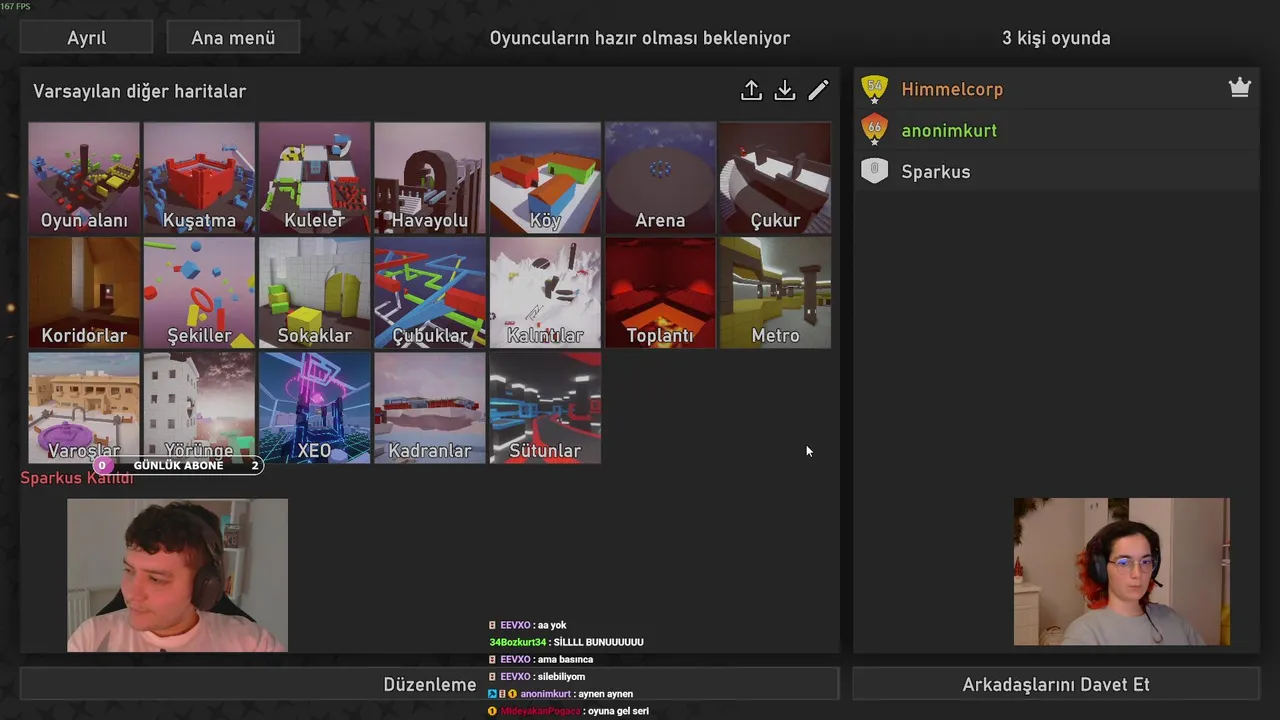Click the GÜNLÜK ABONE counter bar
This screenshot has height=720, width=1280.
click(x=179, y=465)
